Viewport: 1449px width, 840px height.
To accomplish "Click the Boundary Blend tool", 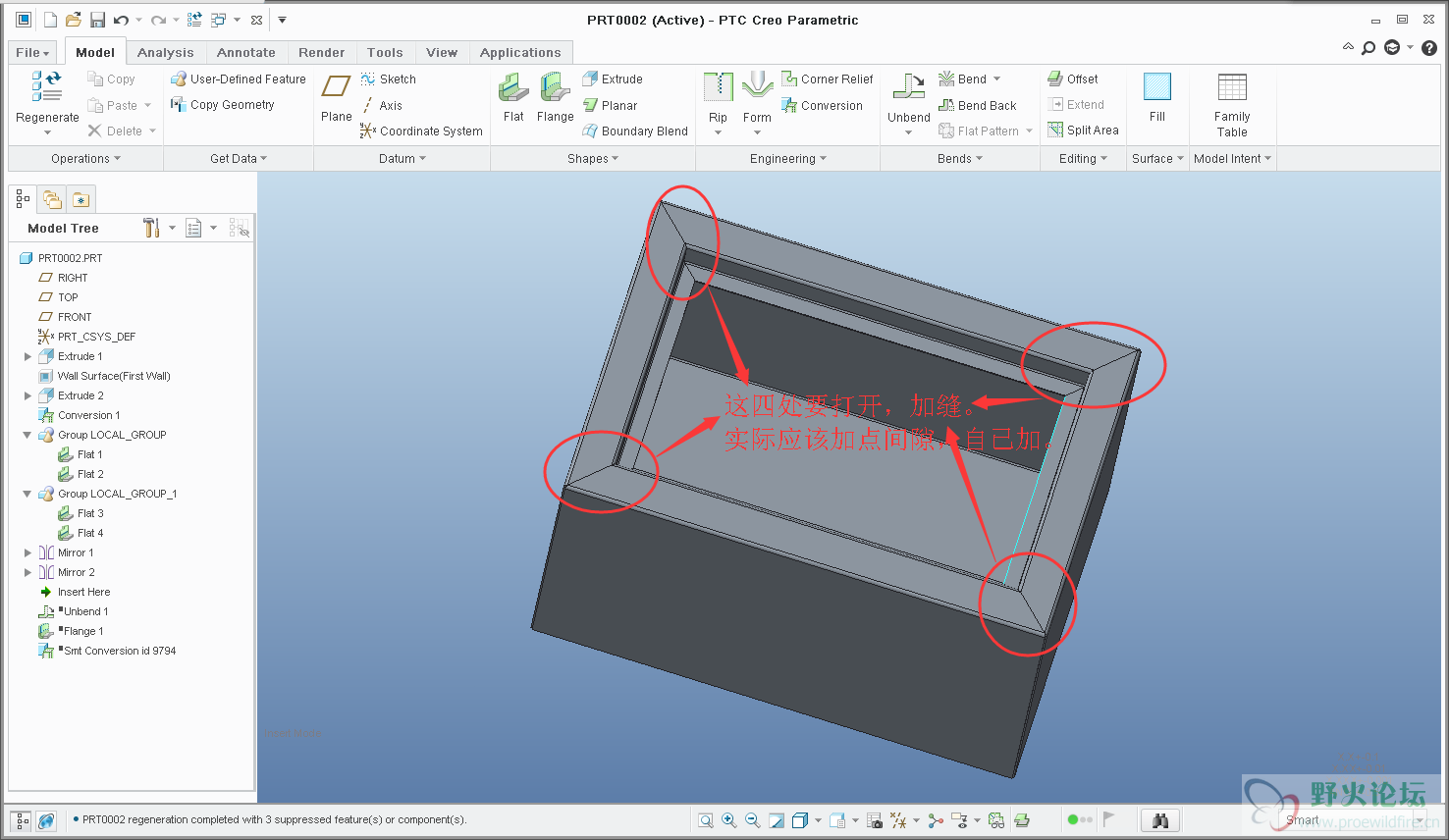I will 634,131.
